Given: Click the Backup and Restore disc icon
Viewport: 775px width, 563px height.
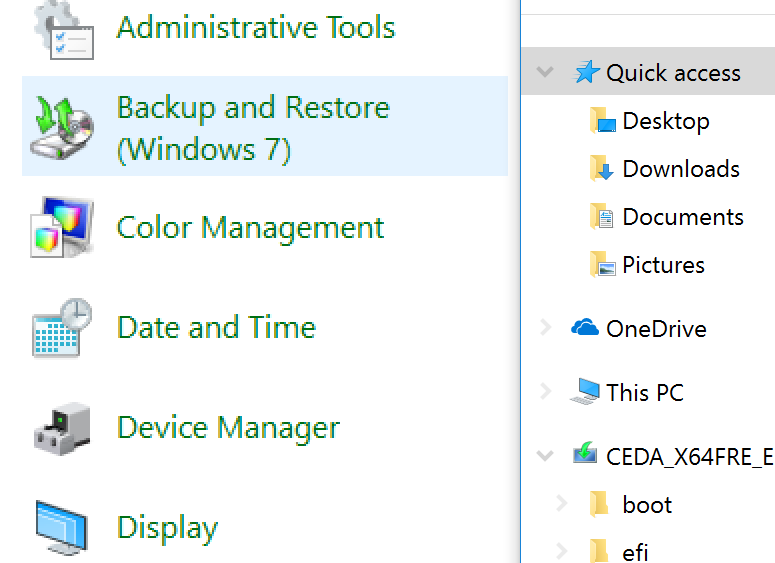Looking at the screenshot, I should click(62, 128).
